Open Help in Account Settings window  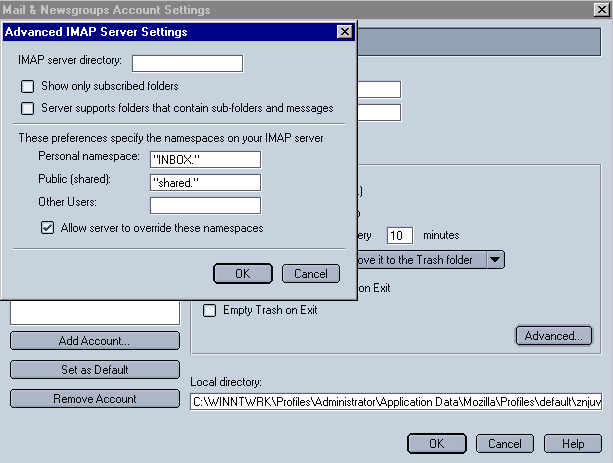(x=573, y=443)
